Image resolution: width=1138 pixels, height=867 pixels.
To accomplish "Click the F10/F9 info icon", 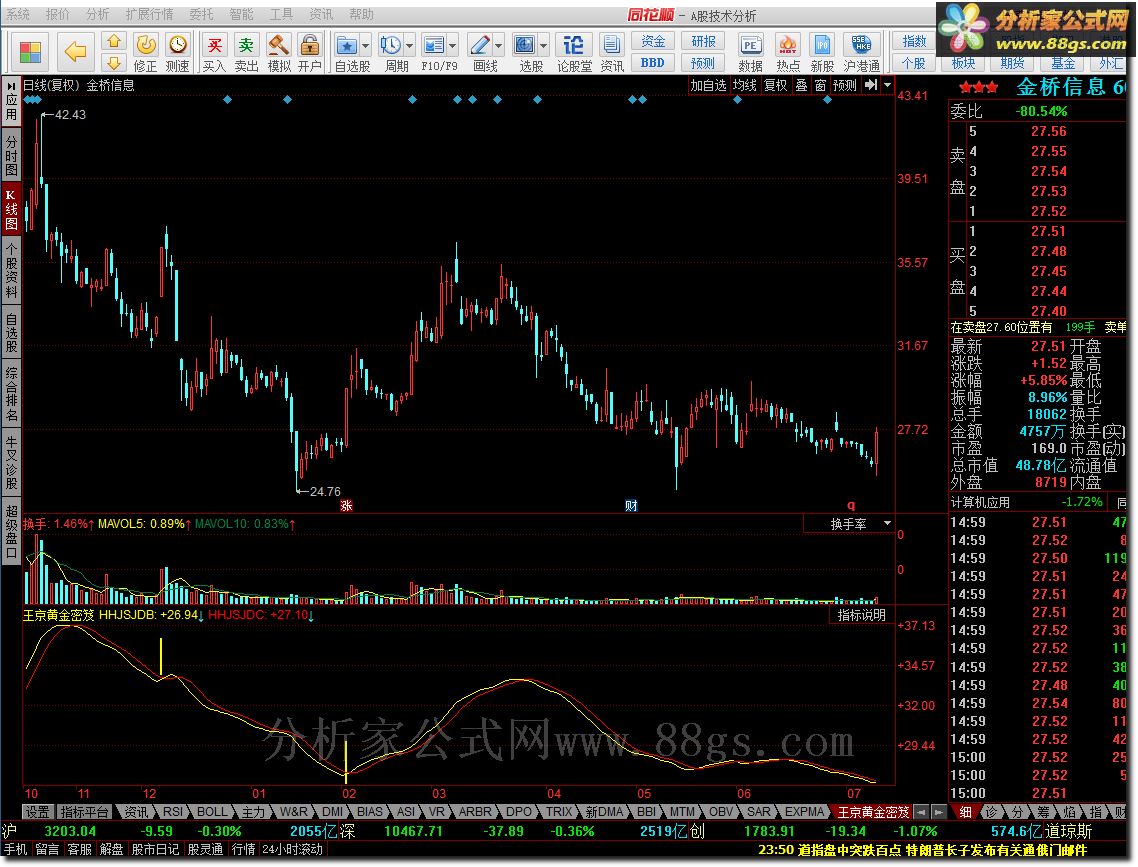I will pos(434,45).
